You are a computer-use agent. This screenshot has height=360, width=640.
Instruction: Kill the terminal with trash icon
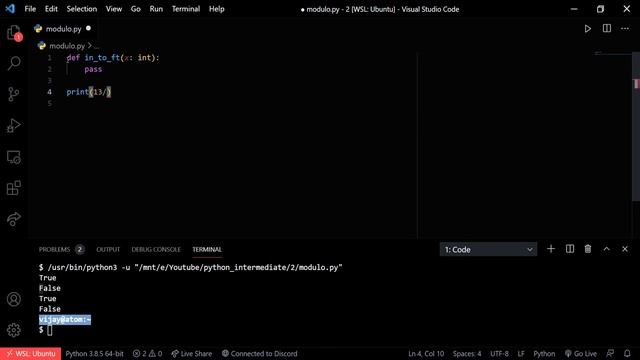point(588,249)
